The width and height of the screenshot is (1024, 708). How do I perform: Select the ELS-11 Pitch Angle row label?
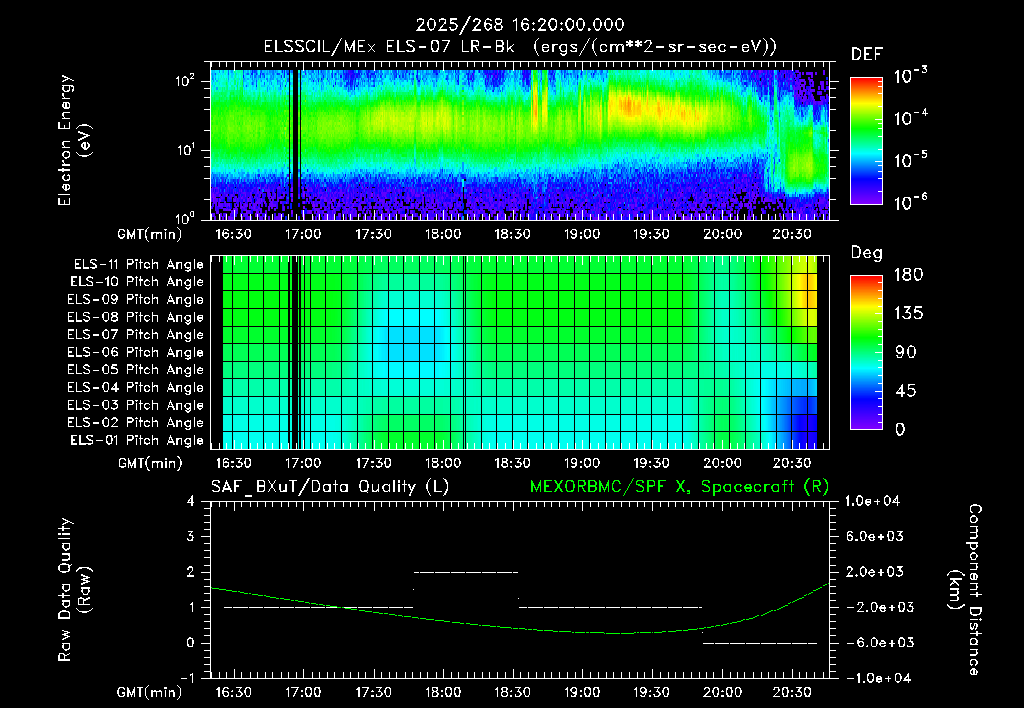[x=138, y=265]
